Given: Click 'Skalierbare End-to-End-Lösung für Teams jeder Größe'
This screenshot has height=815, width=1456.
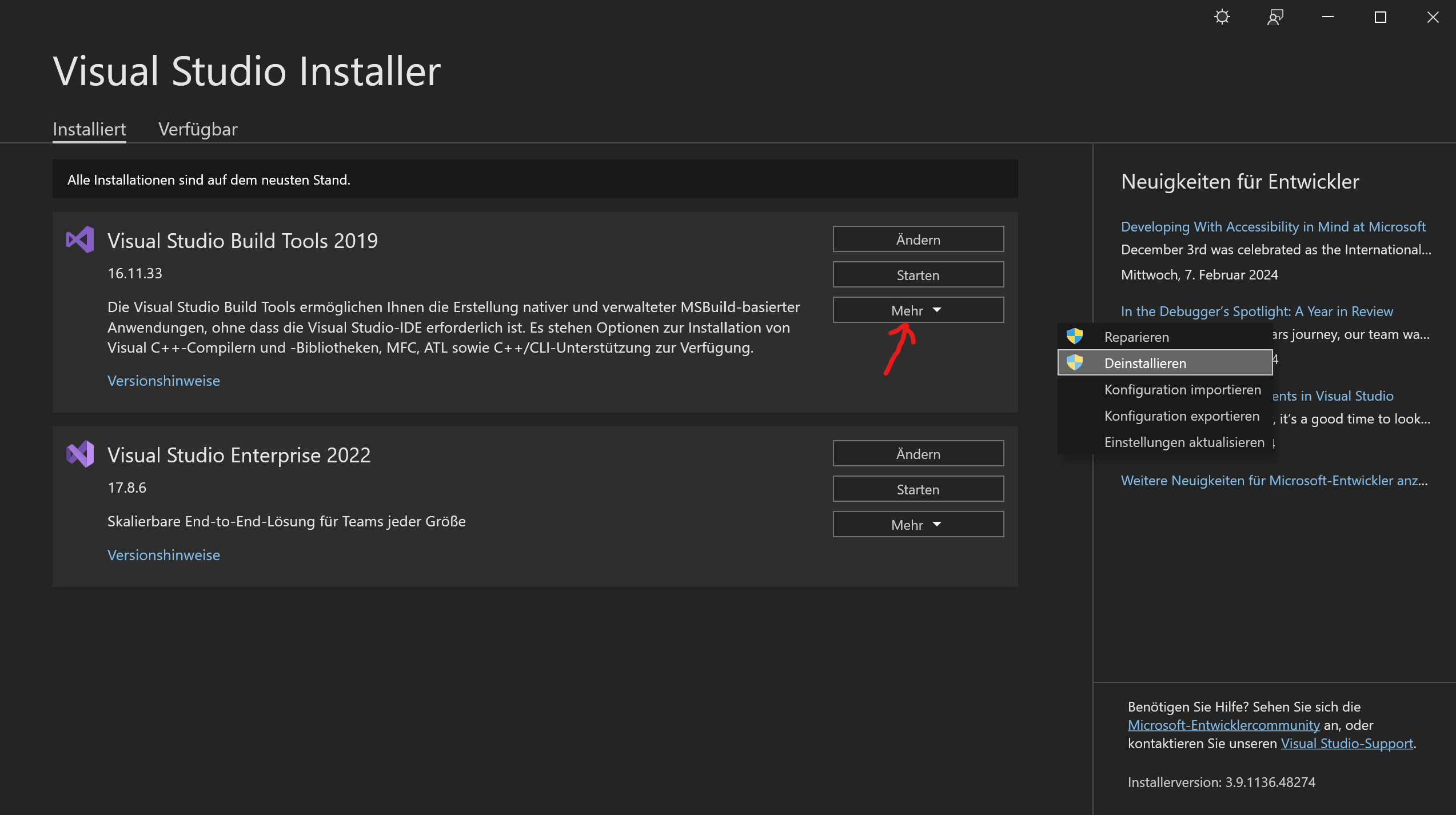Looking at the screenshot, I should coord(286,521).
